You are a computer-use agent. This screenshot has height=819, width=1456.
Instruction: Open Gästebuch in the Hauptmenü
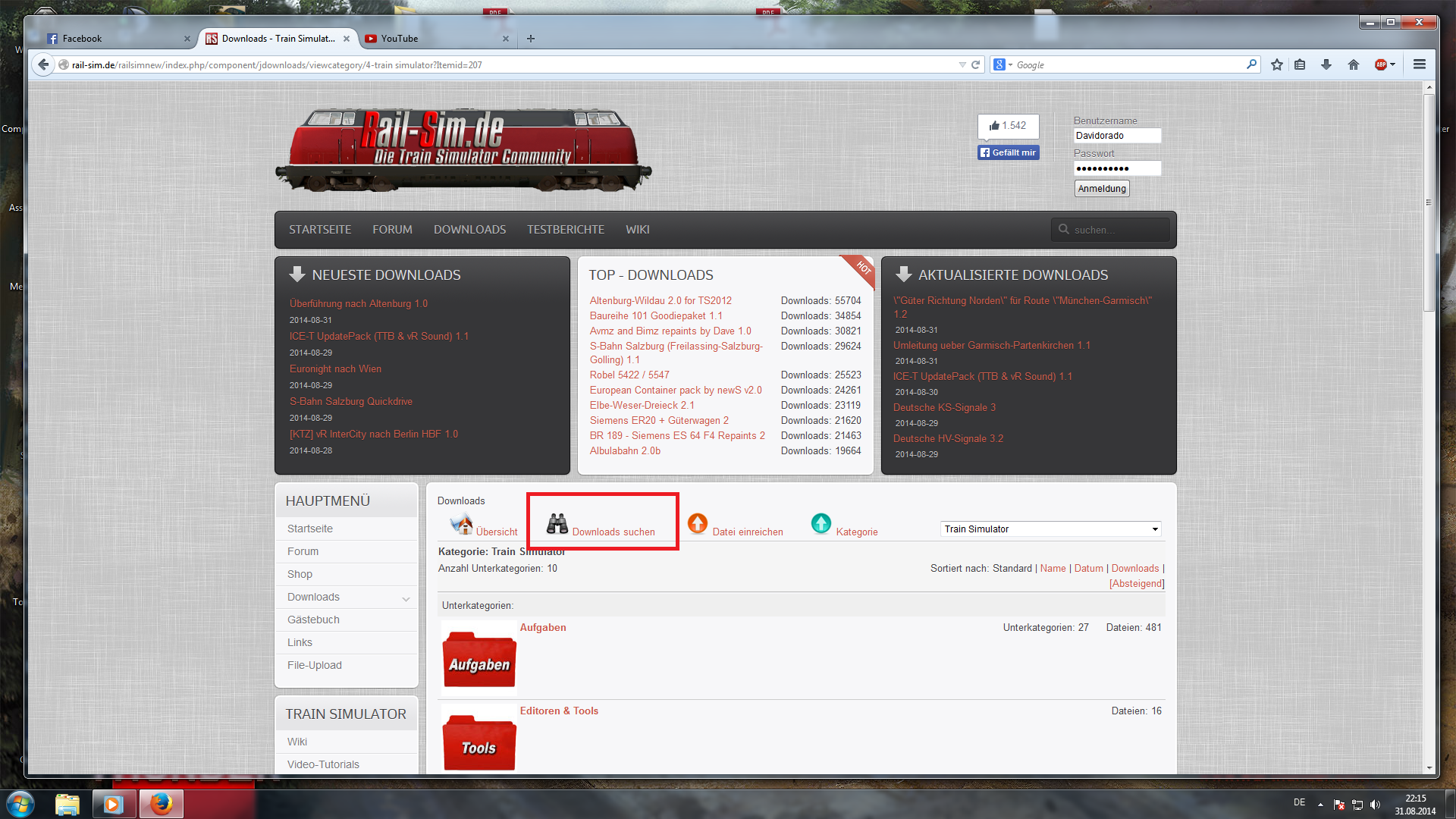tap(313, 620)
